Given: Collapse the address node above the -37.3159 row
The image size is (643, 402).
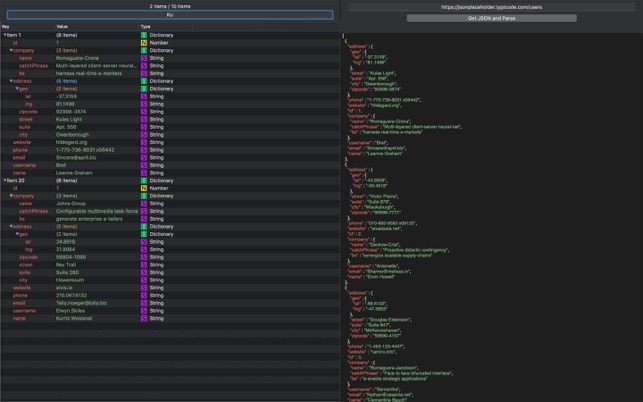Looking at the screenshot, I should point(11,81).
